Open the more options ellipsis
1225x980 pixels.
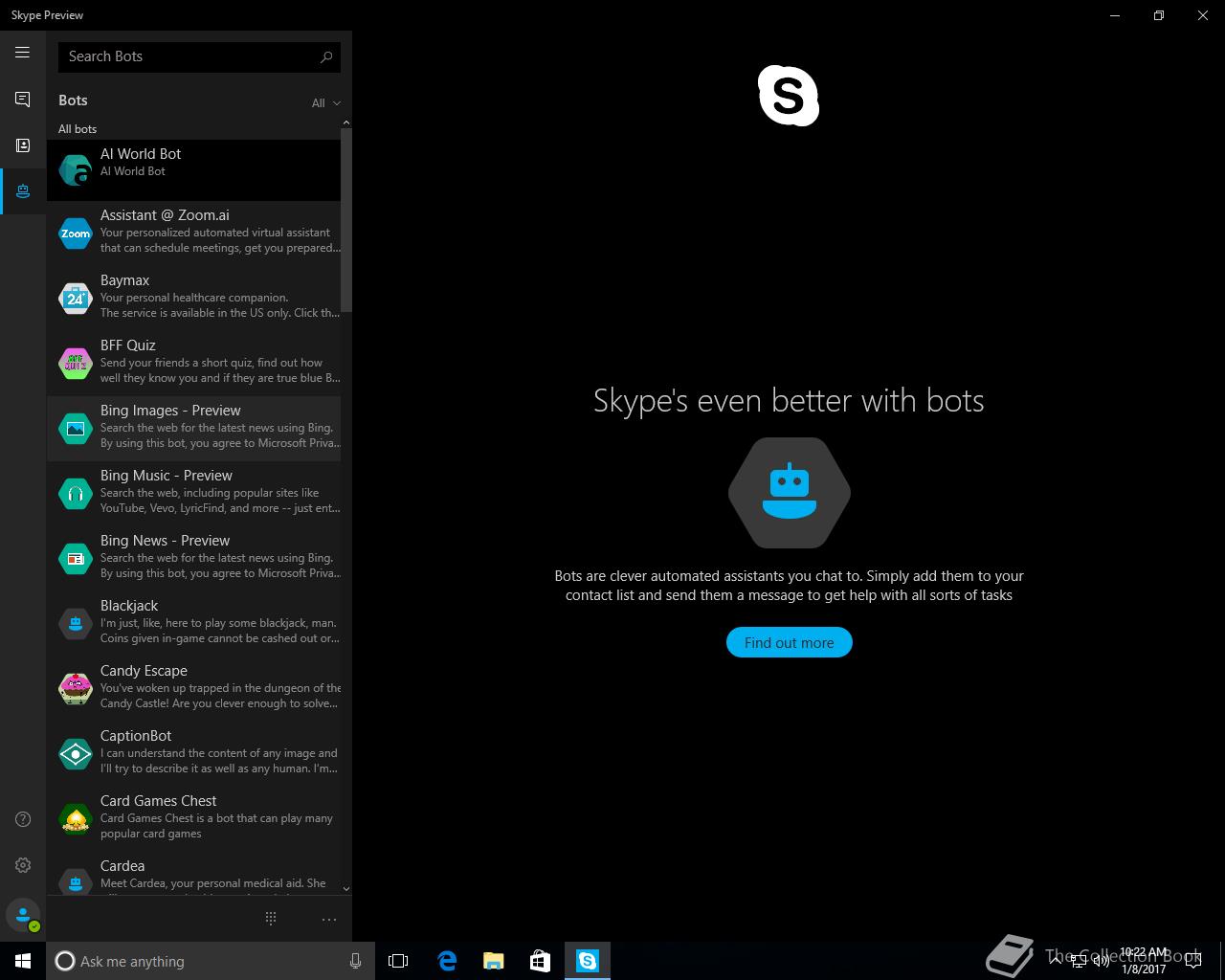tap(329, 919)
